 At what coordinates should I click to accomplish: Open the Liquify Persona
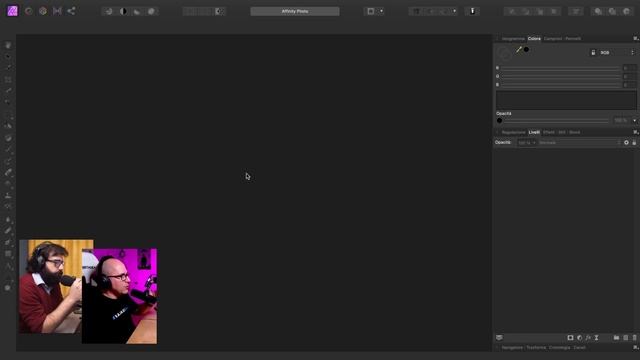click(x=29, y=11)
